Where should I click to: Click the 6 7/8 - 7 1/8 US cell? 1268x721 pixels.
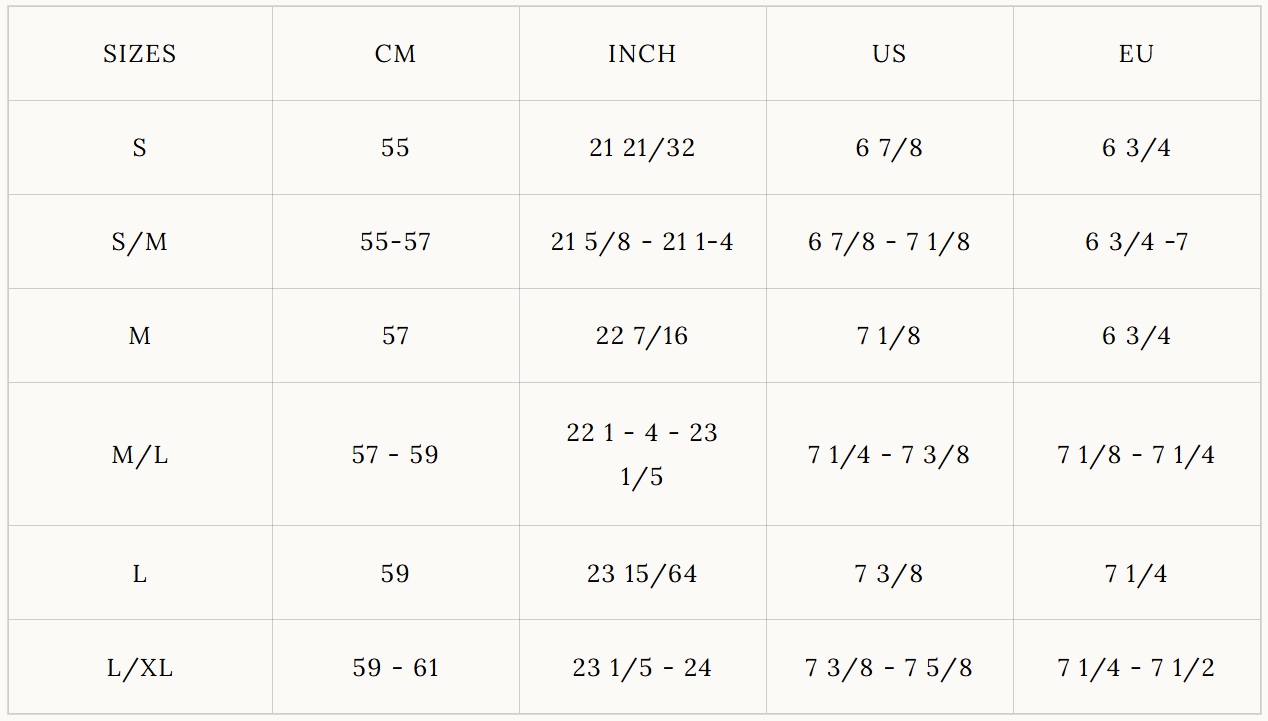click(x=889, y=242)
